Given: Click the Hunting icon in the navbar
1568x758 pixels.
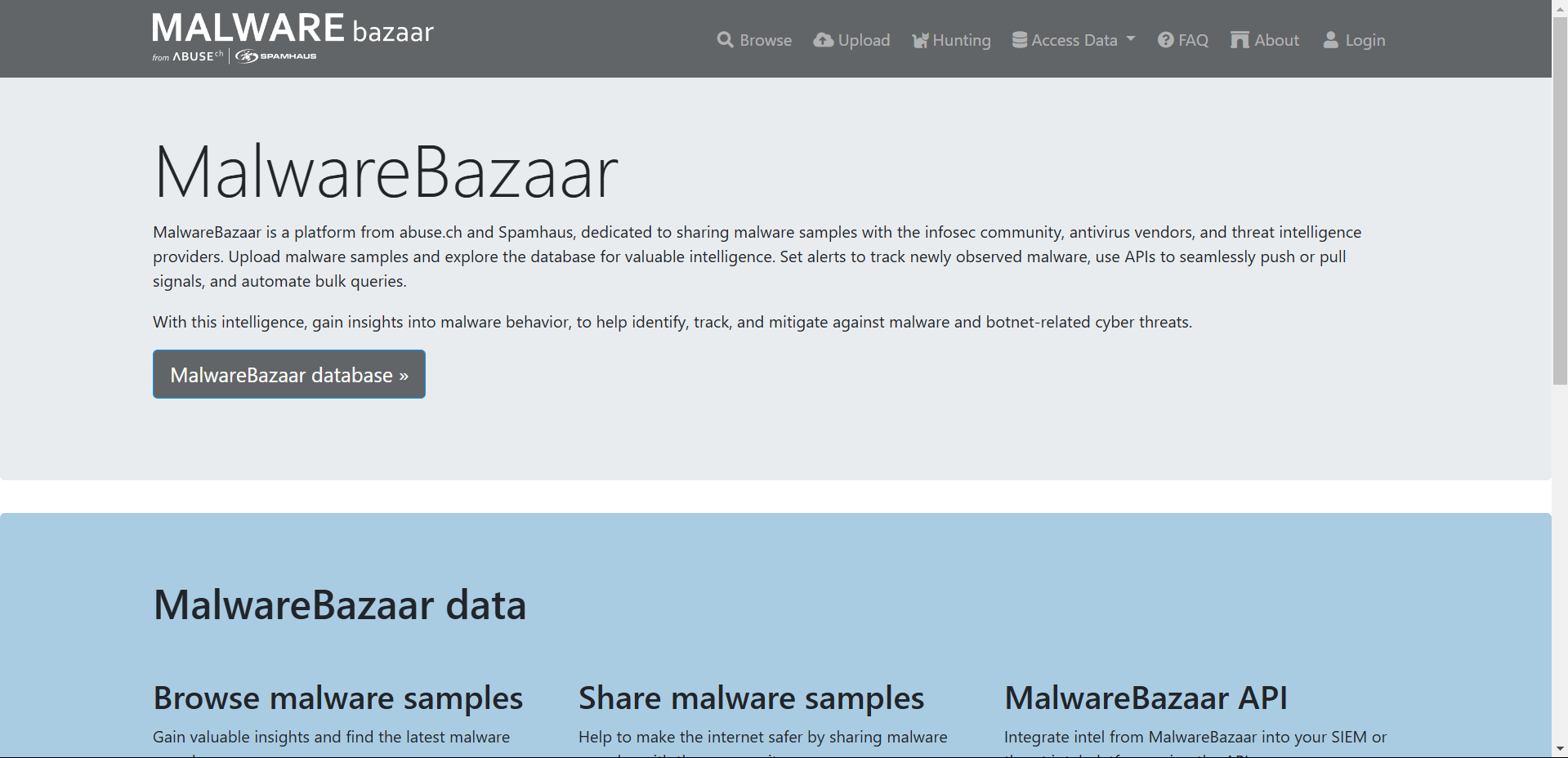Looking at the screenshot, I should pos(920,40).
